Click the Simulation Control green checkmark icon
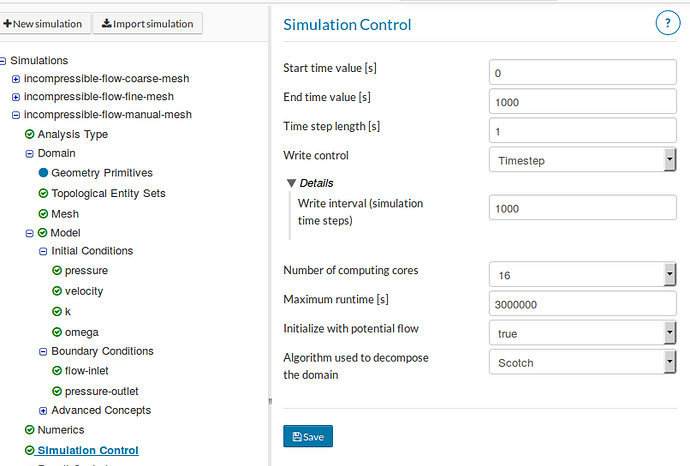690x466 pixels. pos(29,450)
